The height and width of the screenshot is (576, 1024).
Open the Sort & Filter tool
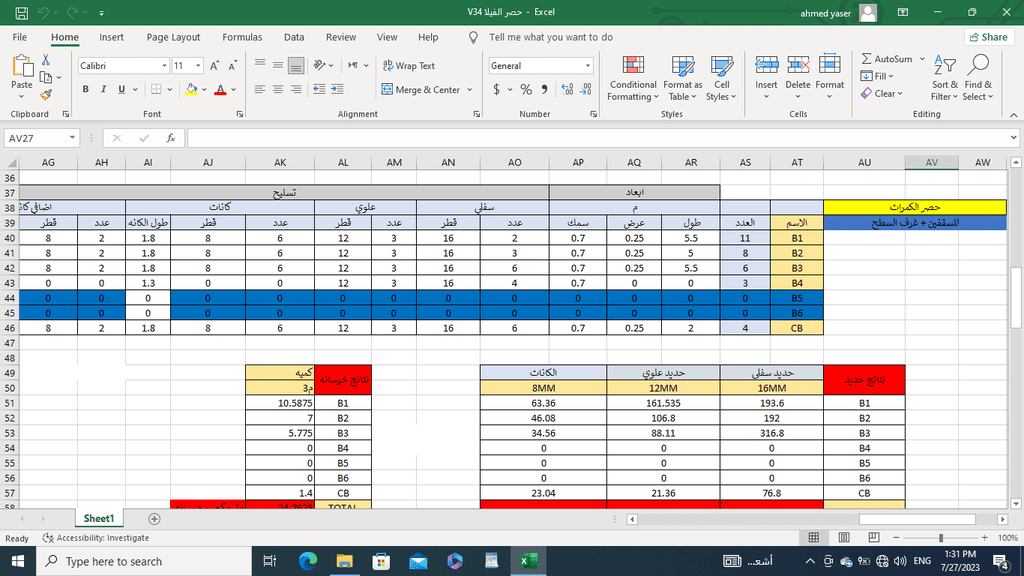pos(944,78)
